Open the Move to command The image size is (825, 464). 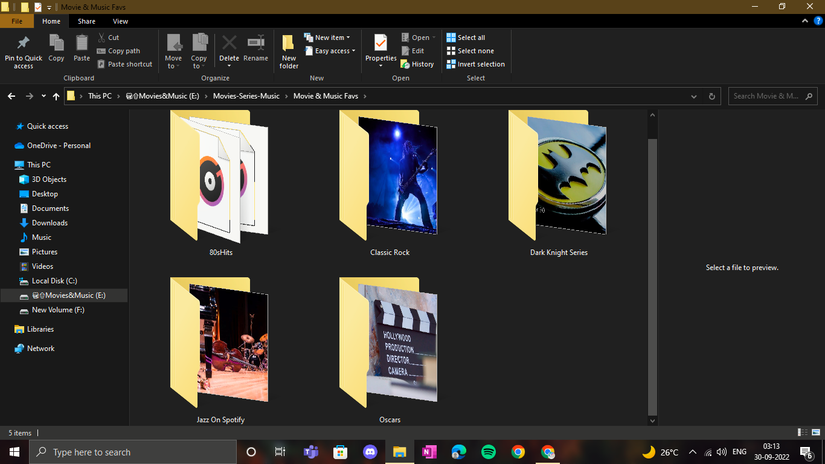pyautogui.click(x=173, y=51)
